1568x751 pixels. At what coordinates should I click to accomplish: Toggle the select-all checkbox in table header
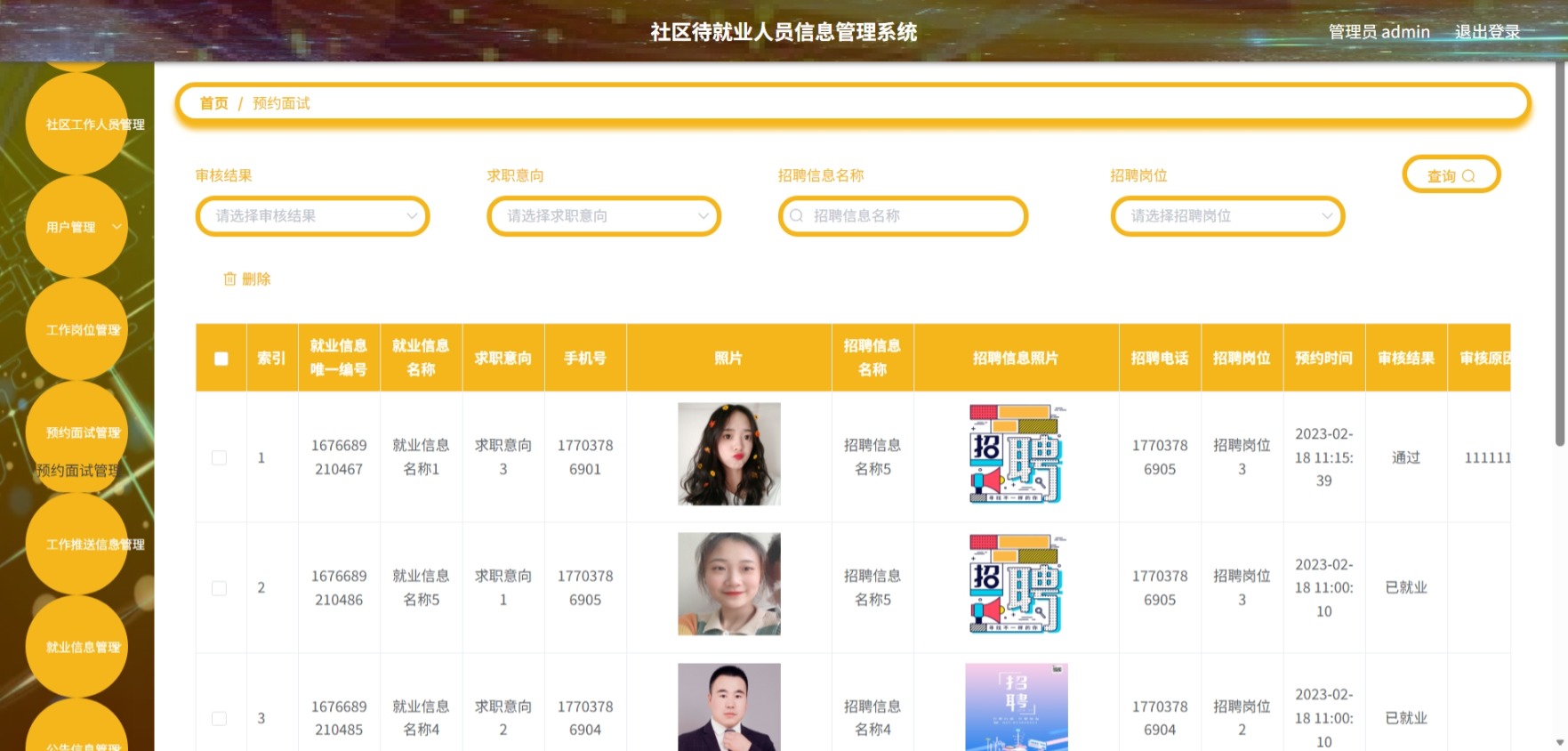221,359
